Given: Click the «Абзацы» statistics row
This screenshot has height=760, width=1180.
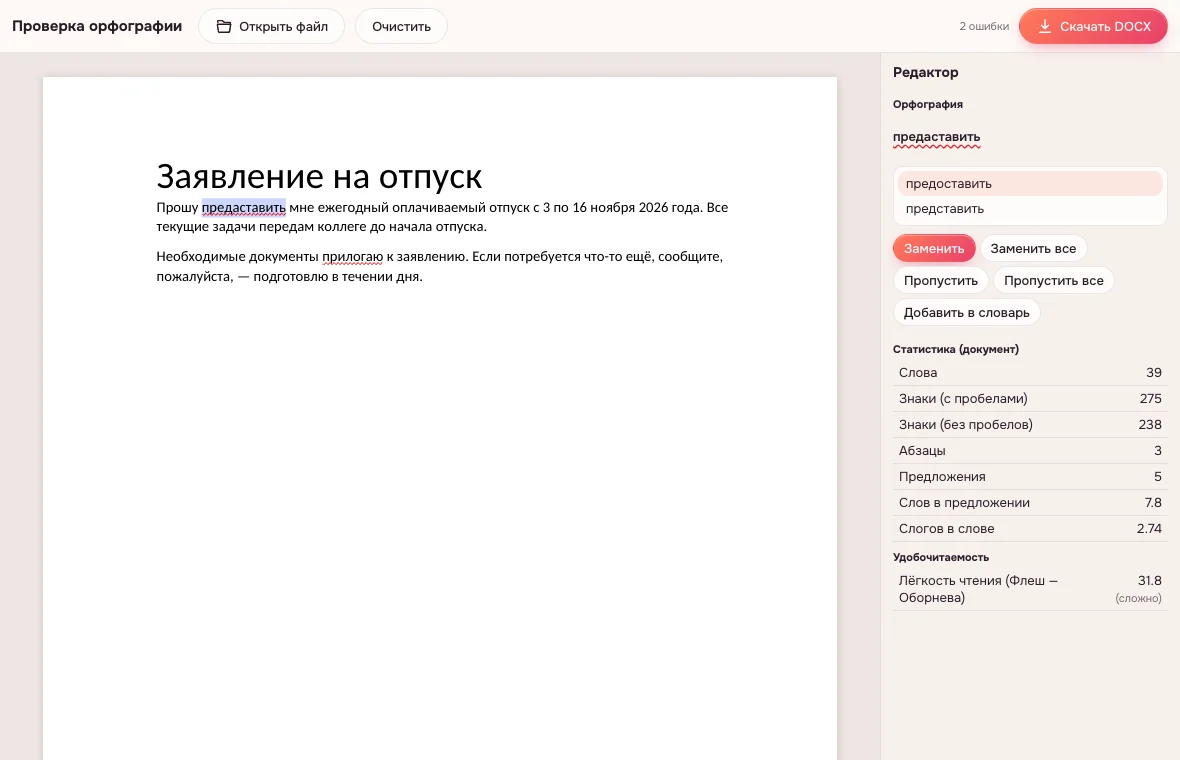Looking at the screenshot, I should [1029, 451].
